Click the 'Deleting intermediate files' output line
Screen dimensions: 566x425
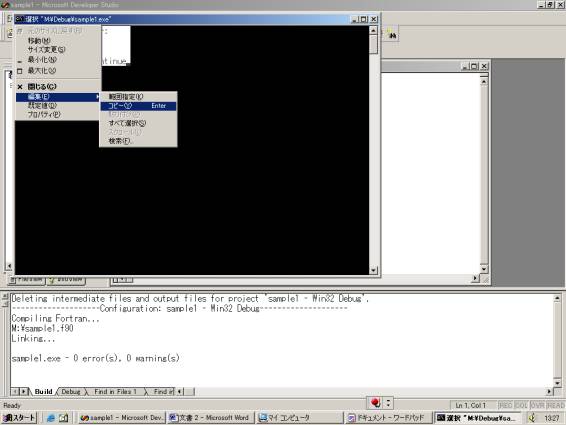pyautogui.click(x=190, y=299)
